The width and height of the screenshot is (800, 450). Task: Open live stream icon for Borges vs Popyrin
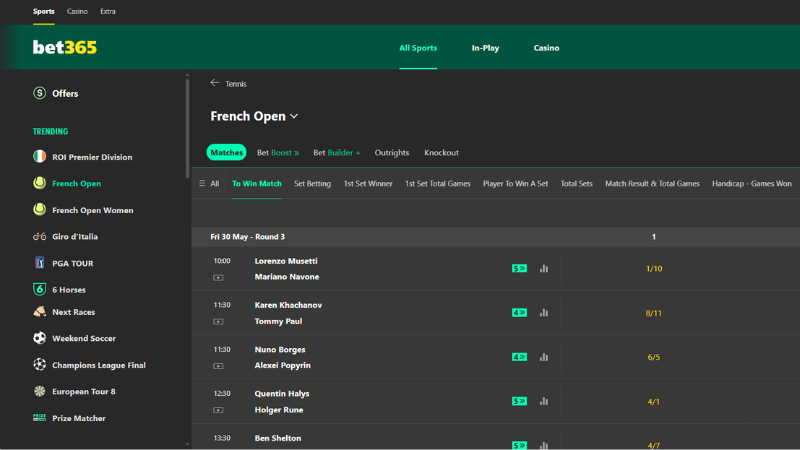pos(218,366)
